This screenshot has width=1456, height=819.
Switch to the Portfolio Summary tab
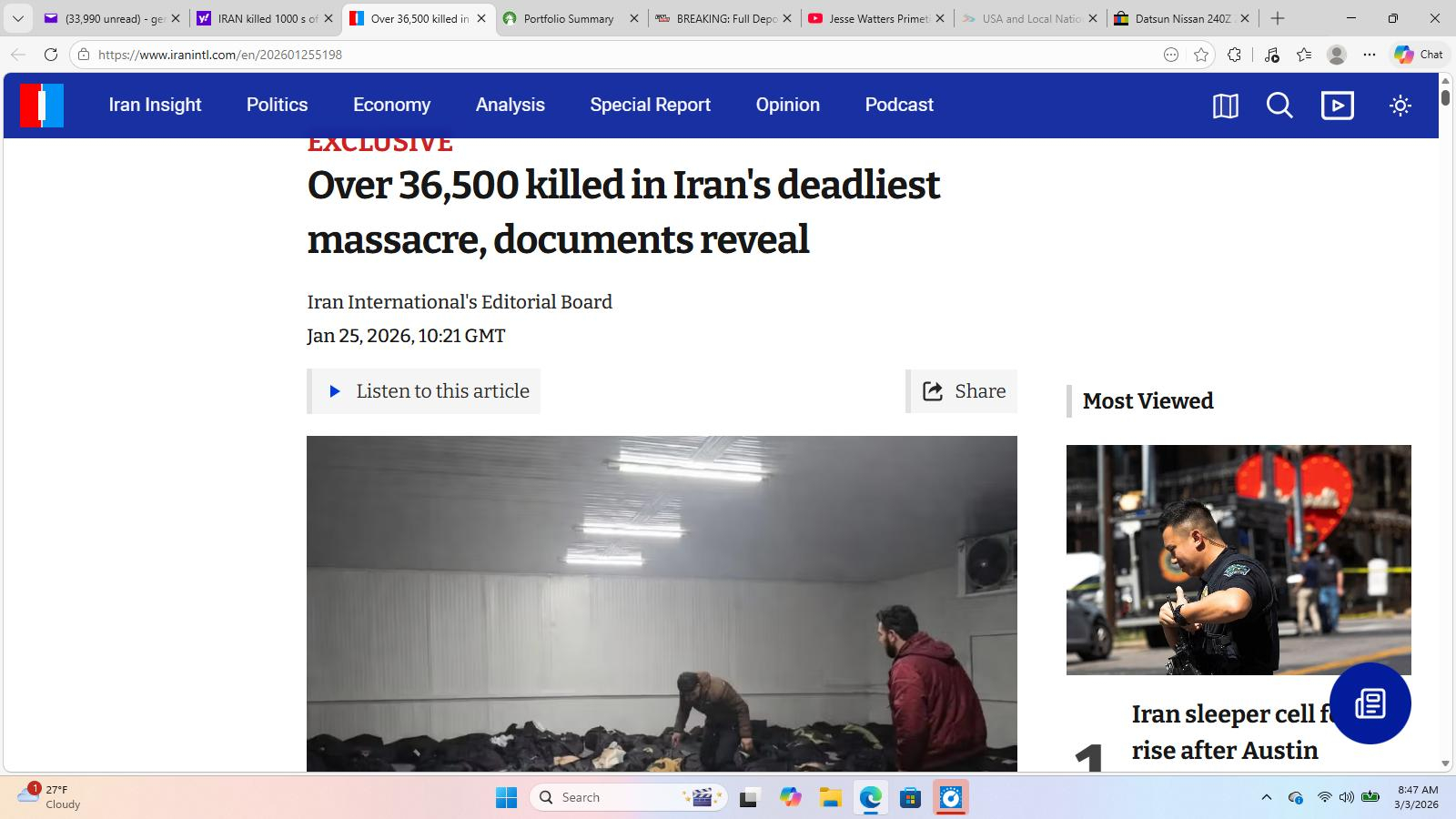pos(571,18)
